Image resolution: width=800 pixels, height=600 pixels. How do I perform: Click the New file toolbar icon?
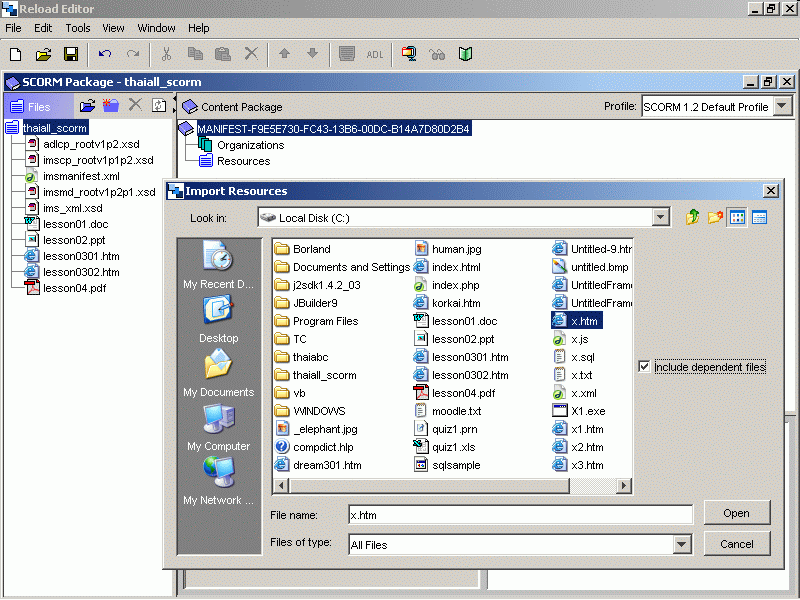click(x=16, y=54)
